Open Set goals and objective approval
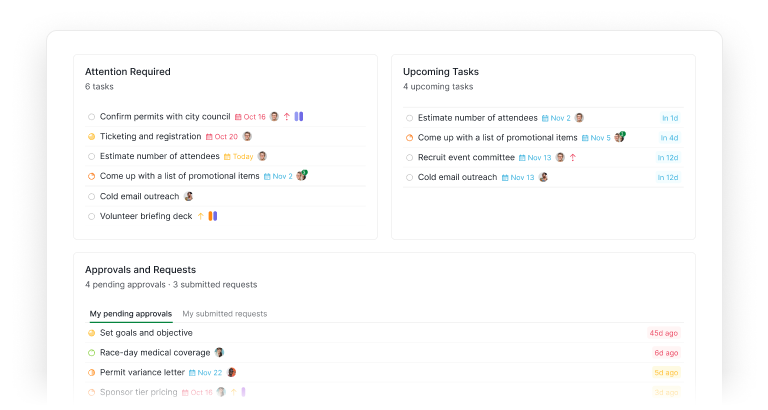The height and width of the screenshot is (410, 768). pyautogui.click(x=146, y=333)
